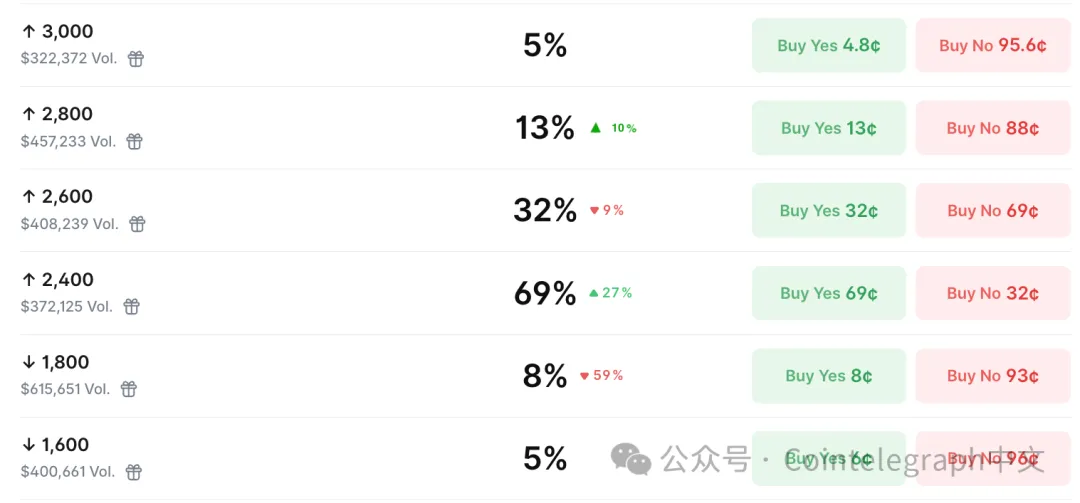Click gift icon beside $400,661 Vol.
1080x503 pixels.
pos(133,472)
